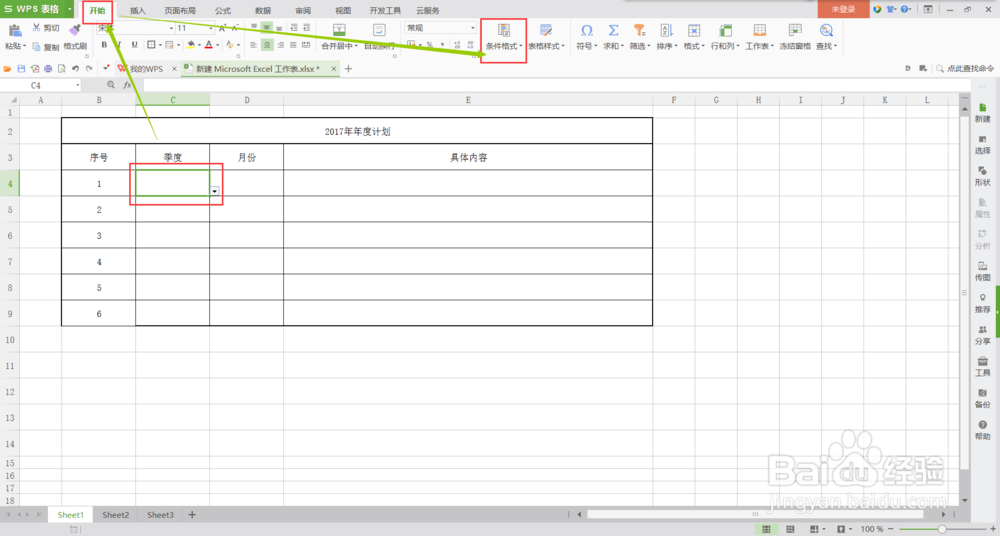This screenshot has height=536, width=1000.
Task: Click the zoom in plus button
Action: click(x=992, y=529)
